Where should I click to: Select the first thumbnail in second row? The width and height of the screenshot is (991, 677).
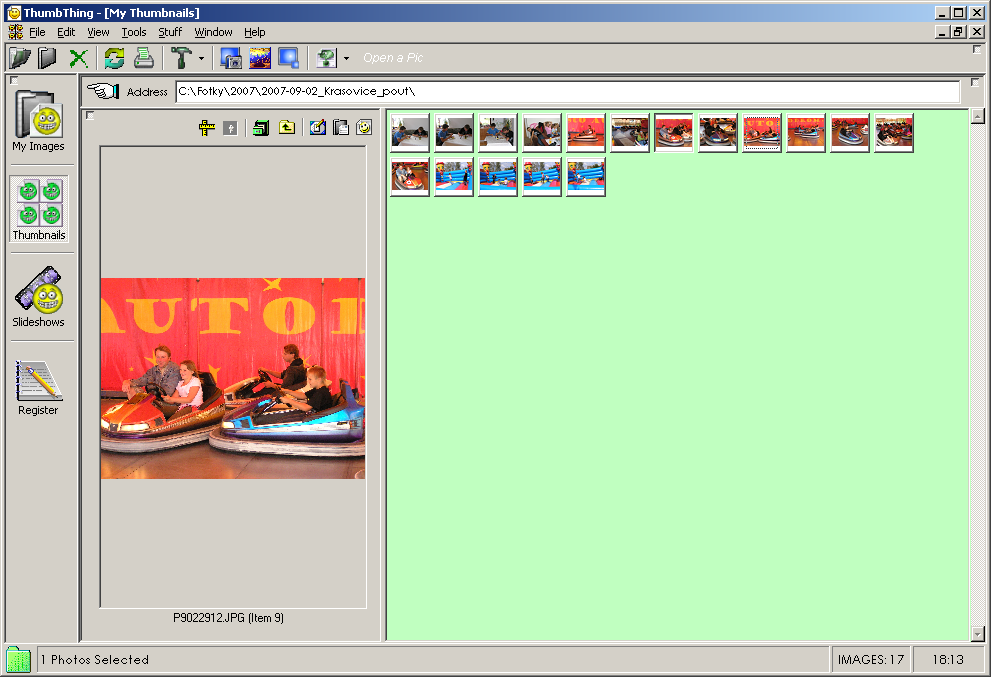[x=410, y=177]
